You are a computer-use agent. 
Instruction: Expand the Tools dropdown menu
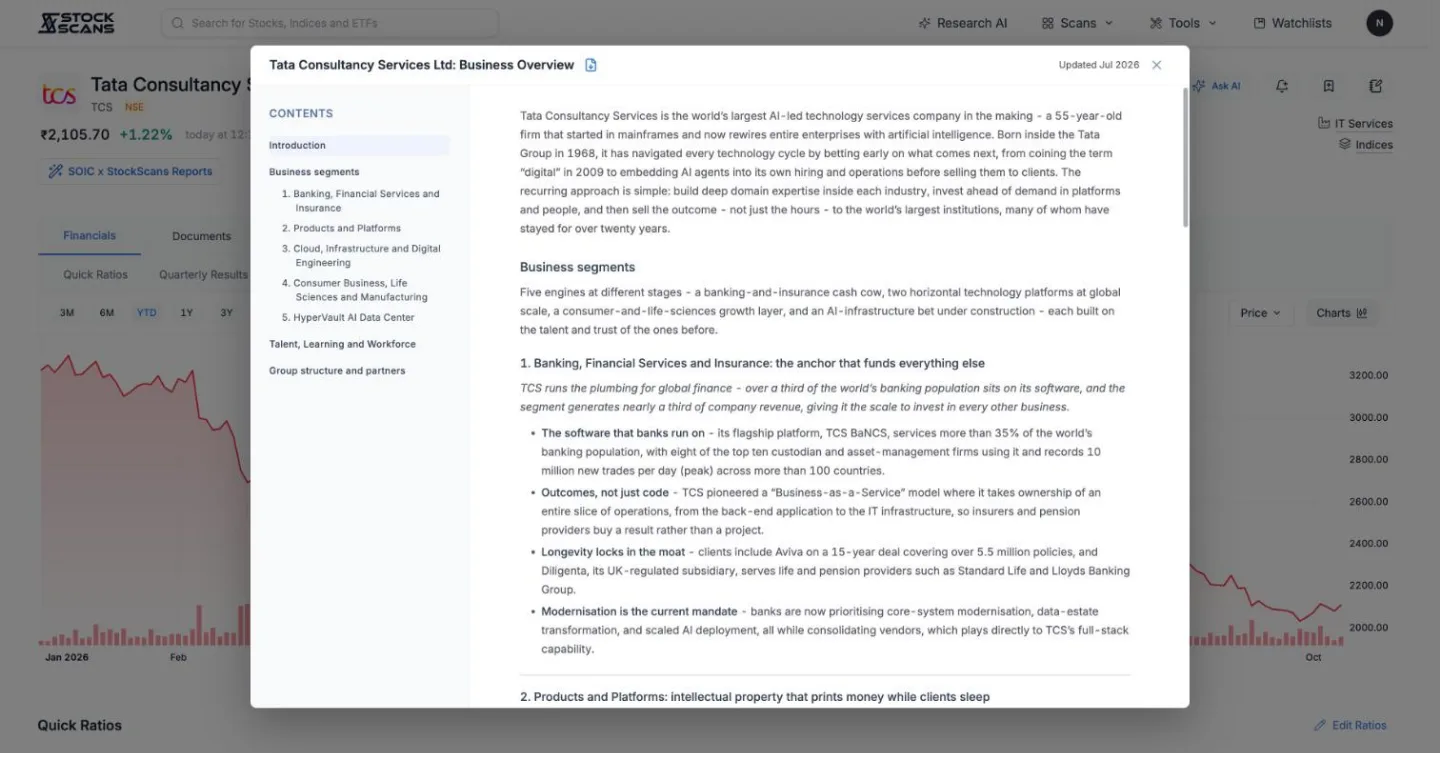click(1183, 23)
